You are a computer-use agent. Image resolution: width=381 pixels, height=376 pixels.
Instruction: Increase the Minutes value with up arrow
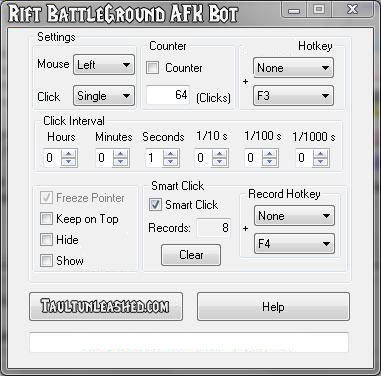pos(121,154)
